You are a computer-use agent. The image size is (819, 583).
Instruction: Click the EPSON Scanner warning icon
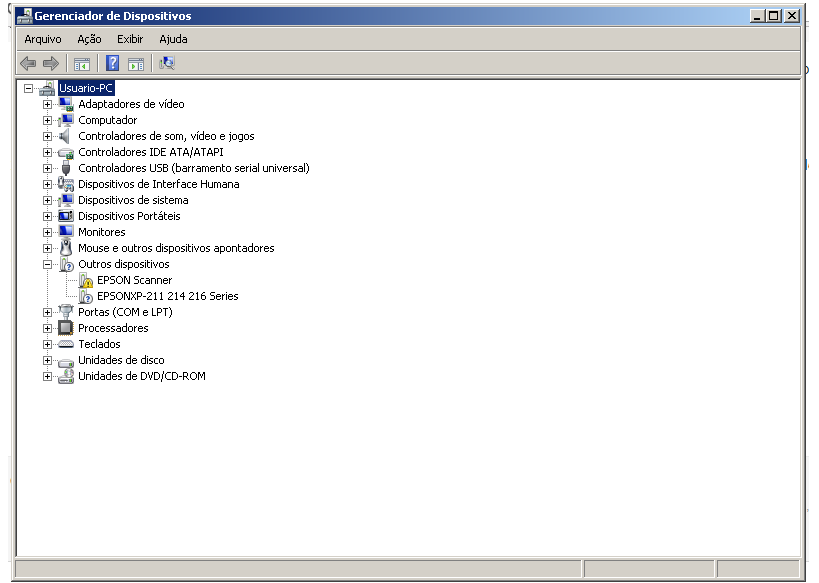86,281
